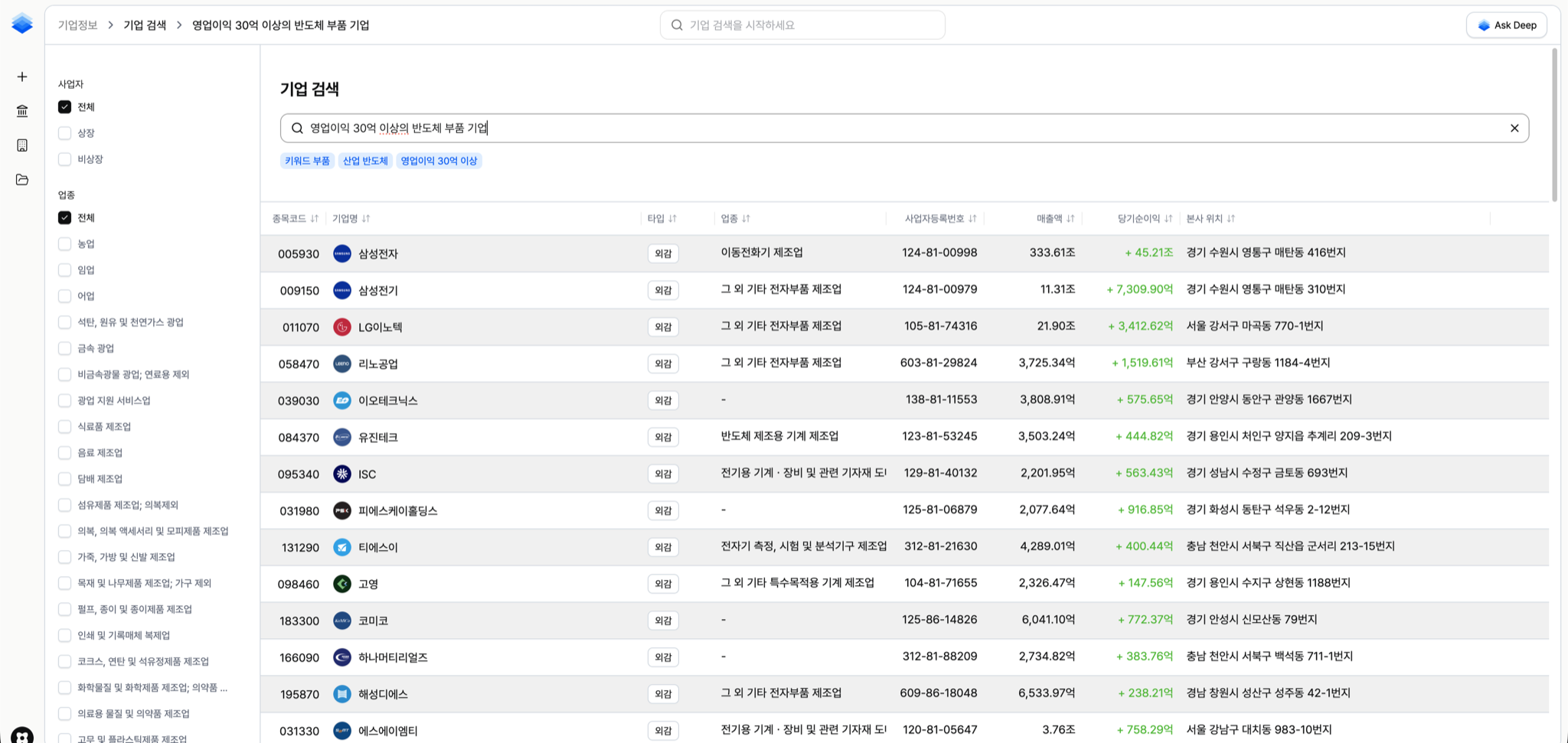Click the page vertical scrollbar
The height and width of the screenshot is (743, 1568).
[1554, 125]
